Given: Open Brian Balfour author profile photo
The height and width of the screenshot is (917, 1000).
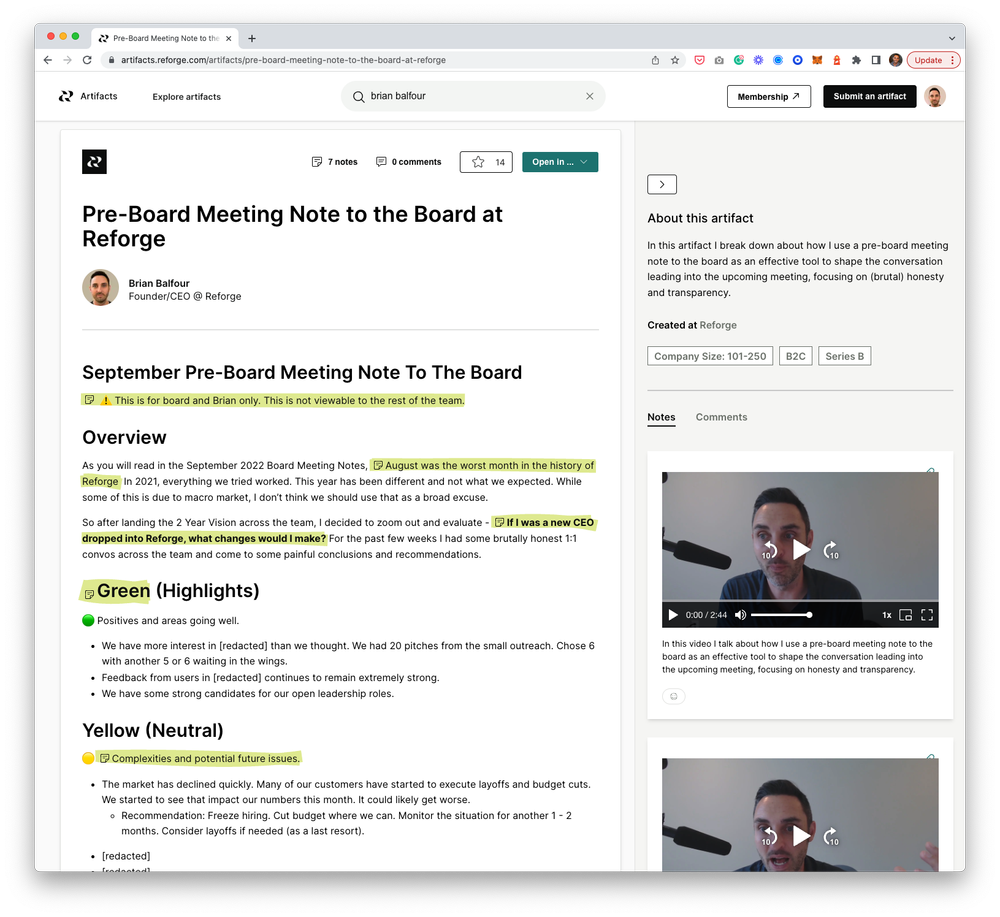Looking at the screenshot, I should (101, 288).
